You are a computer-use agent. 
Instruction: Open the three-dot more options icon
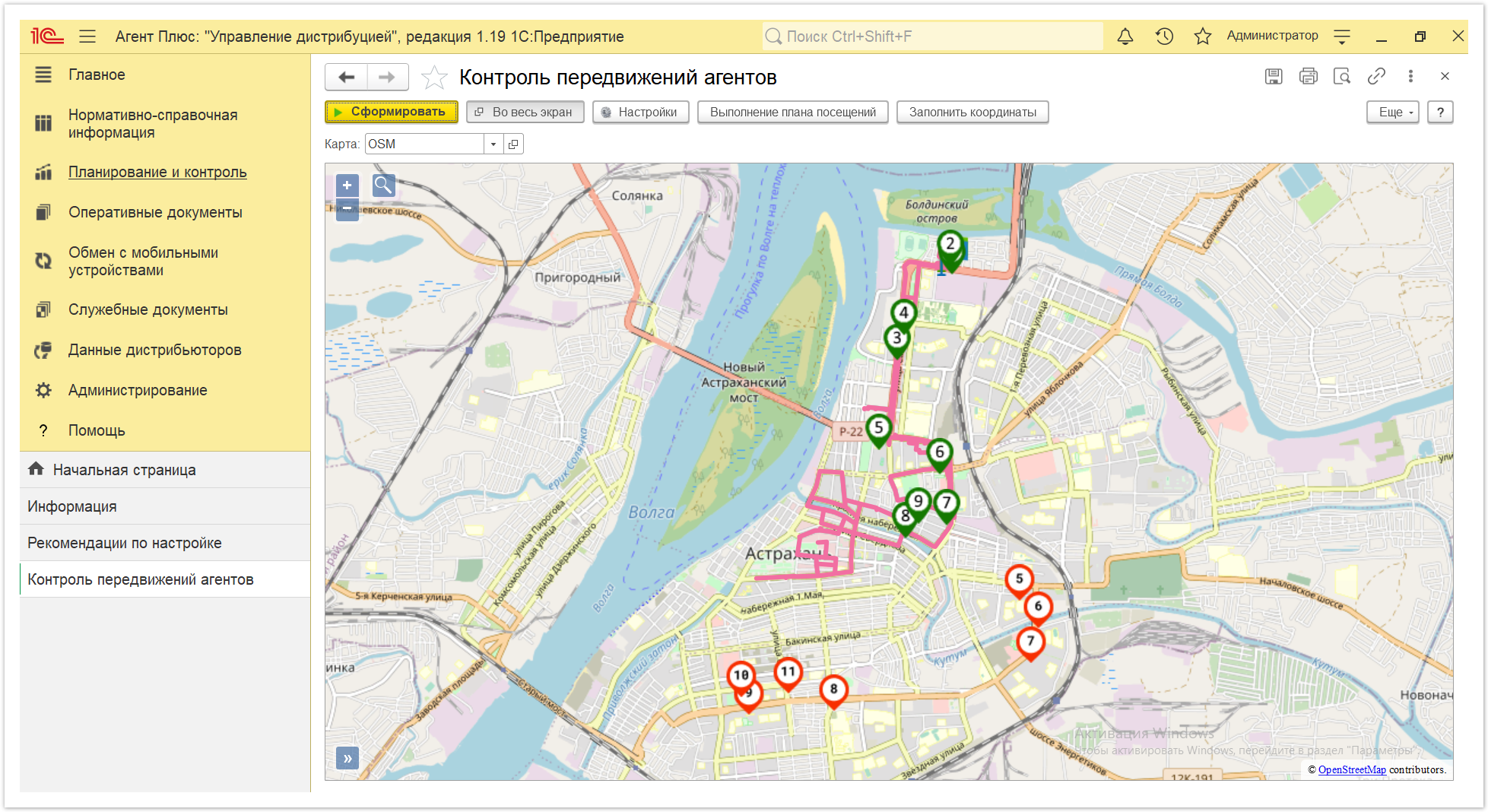click(1410, 76)
